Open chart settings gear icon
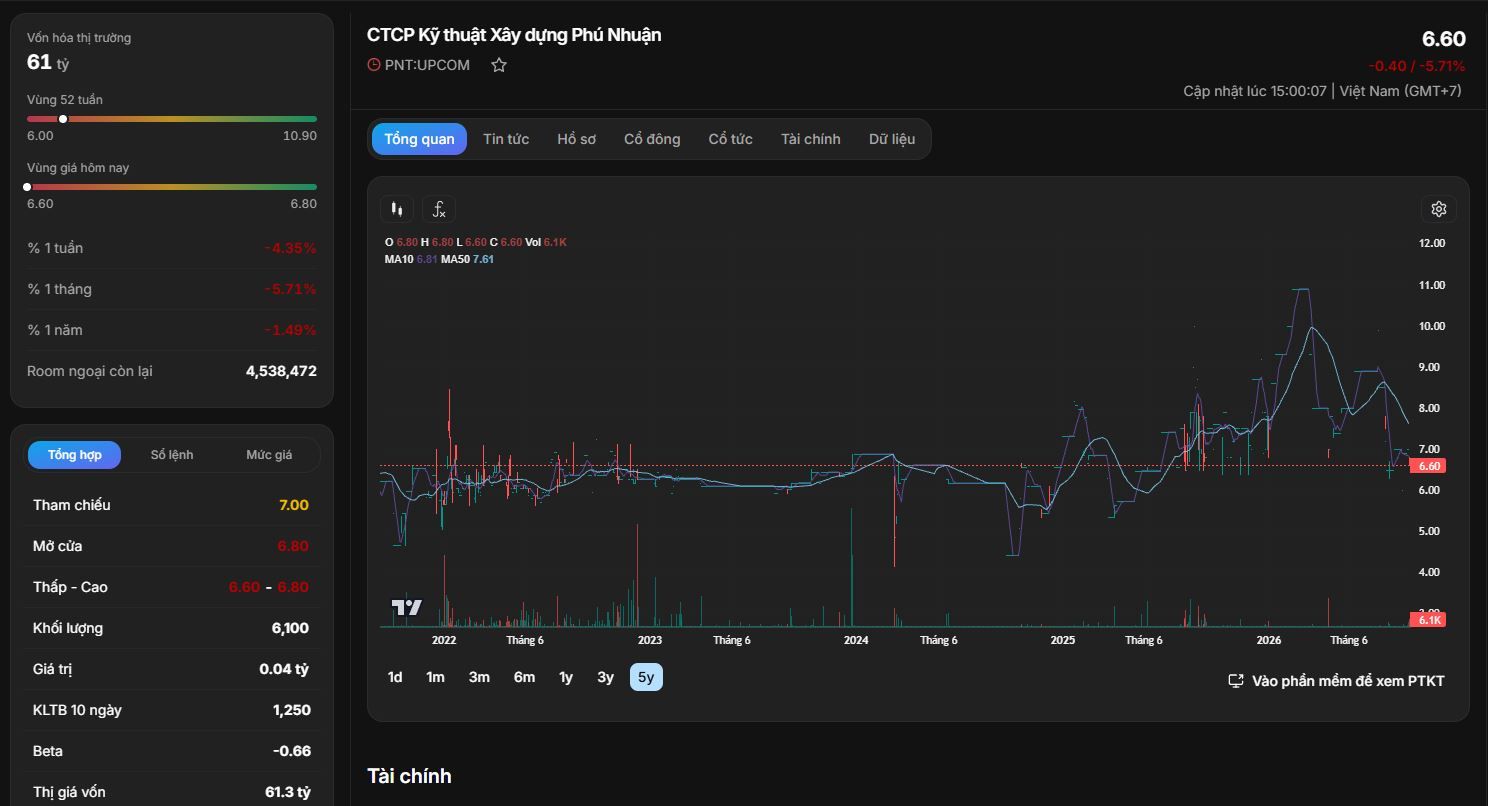This screenshot has width=1488, height=806. click(1439, 209)
